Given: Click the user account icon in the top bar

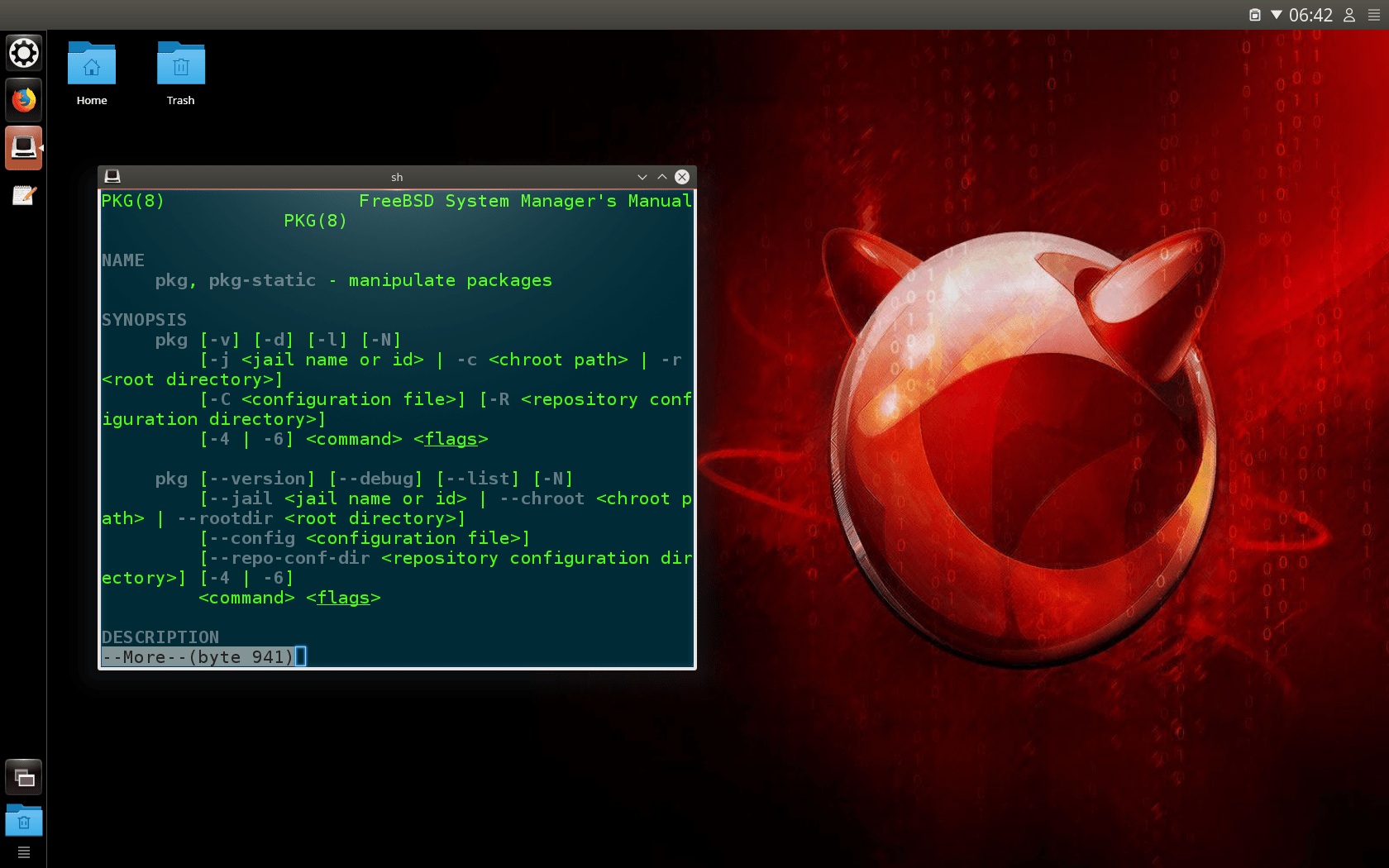Looking at the screenshot, I should pyautogui.click(x=1348, y=15).
